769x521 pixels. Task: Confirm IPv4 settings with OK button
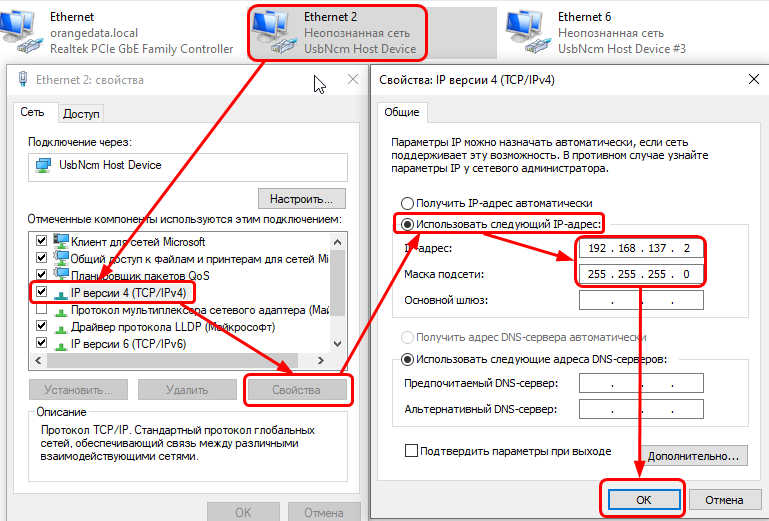pyautogui.click(x=642, y=499)
